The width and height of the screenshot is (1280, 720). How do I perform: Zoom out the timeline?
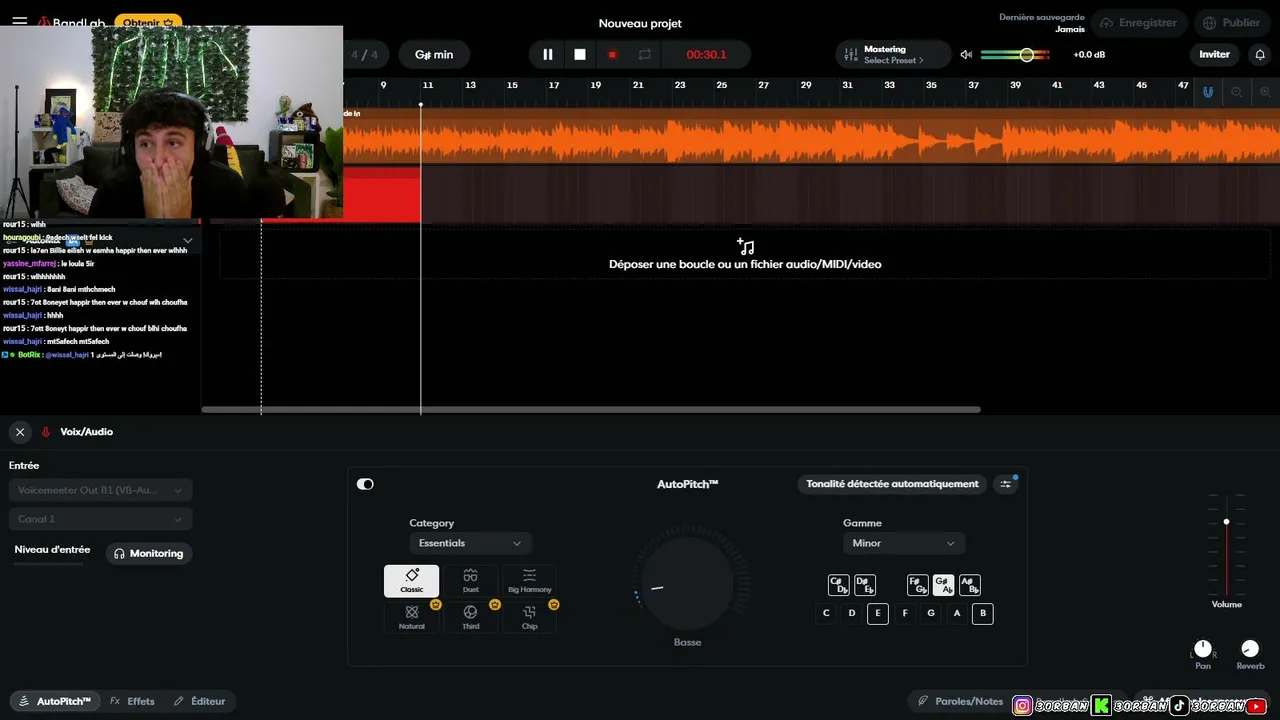tap(1237, 92)
